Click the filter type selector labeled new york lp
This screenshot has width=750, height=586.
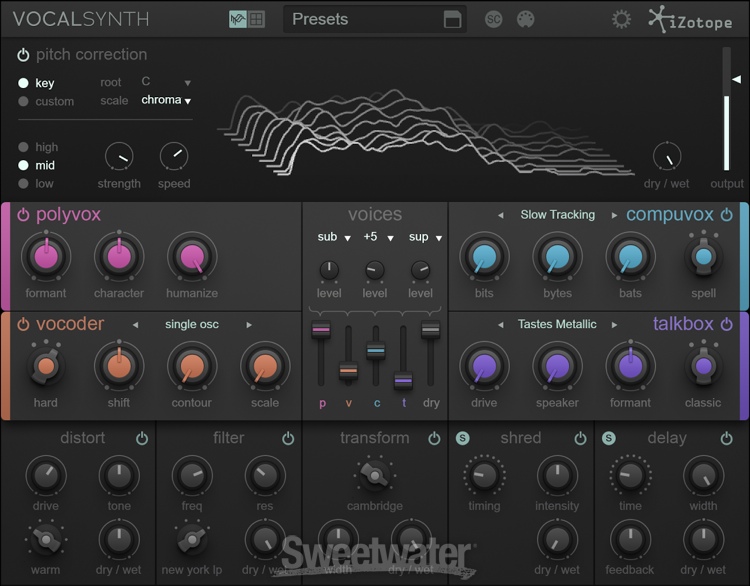point(192,540)
